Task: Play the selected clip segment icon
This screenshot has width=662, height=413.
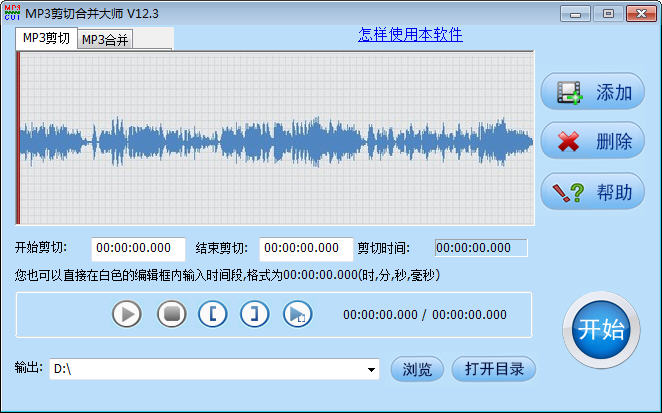Action: coord(298,314)
